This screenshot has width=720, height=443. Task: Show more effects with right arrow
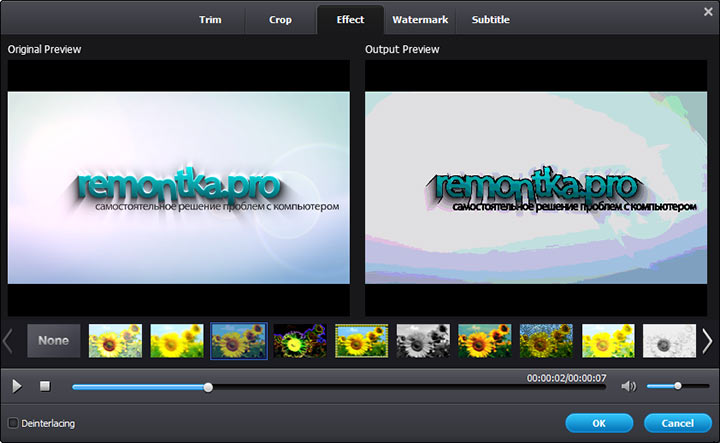[x=708, y=341]
